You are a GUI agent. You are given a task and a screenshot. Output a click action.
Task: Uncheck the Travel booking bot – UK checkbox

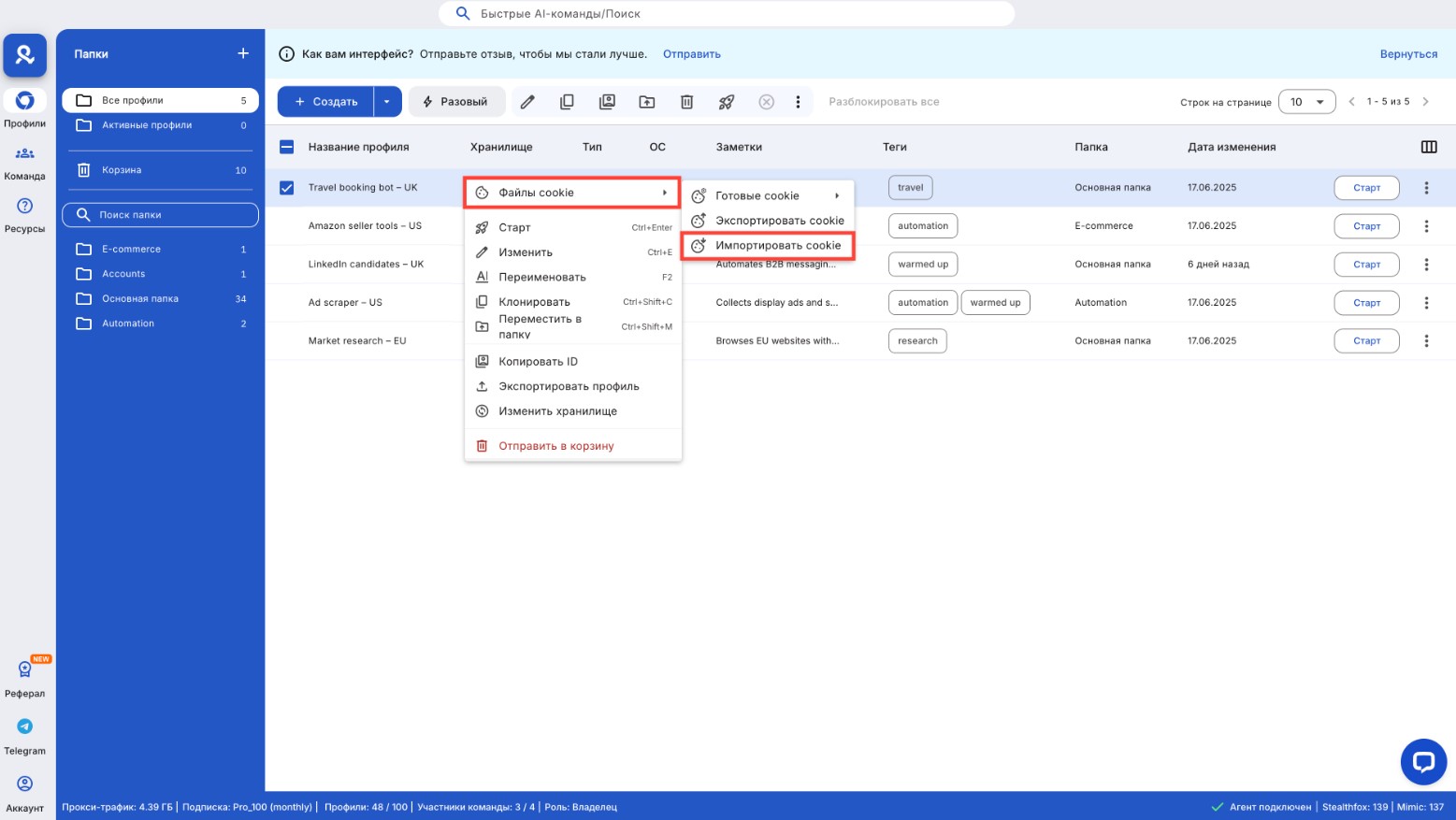(287, 188)
